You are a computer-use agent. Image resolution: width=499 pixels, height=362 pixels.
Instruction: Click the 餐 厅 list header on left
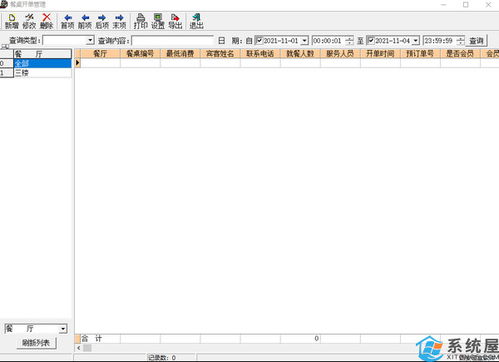pyautogui.click(x=42, y=54)
